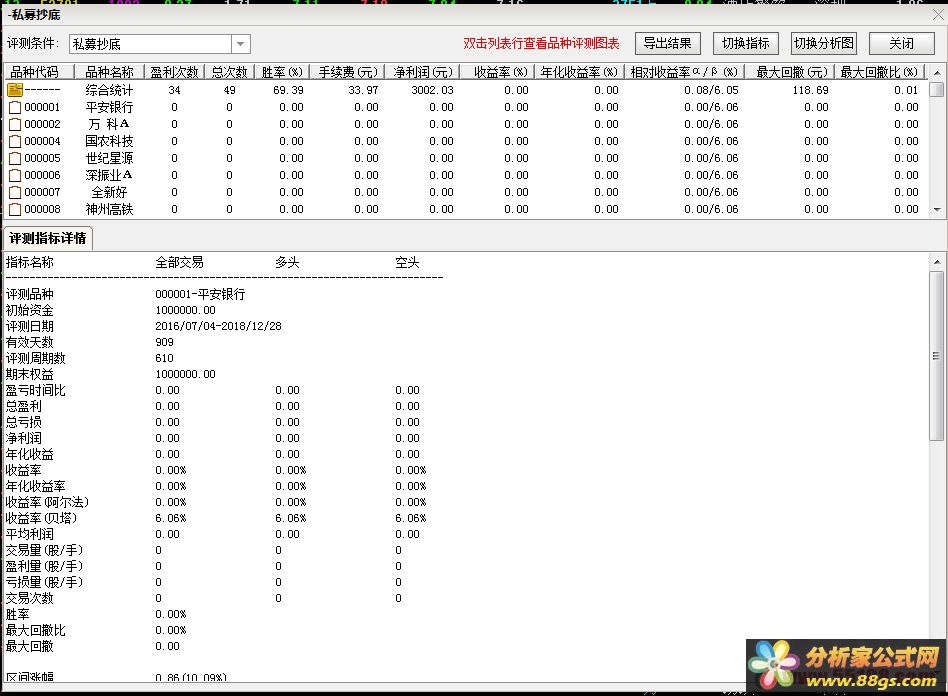Click the details panel scroll-up arrow

937,262
